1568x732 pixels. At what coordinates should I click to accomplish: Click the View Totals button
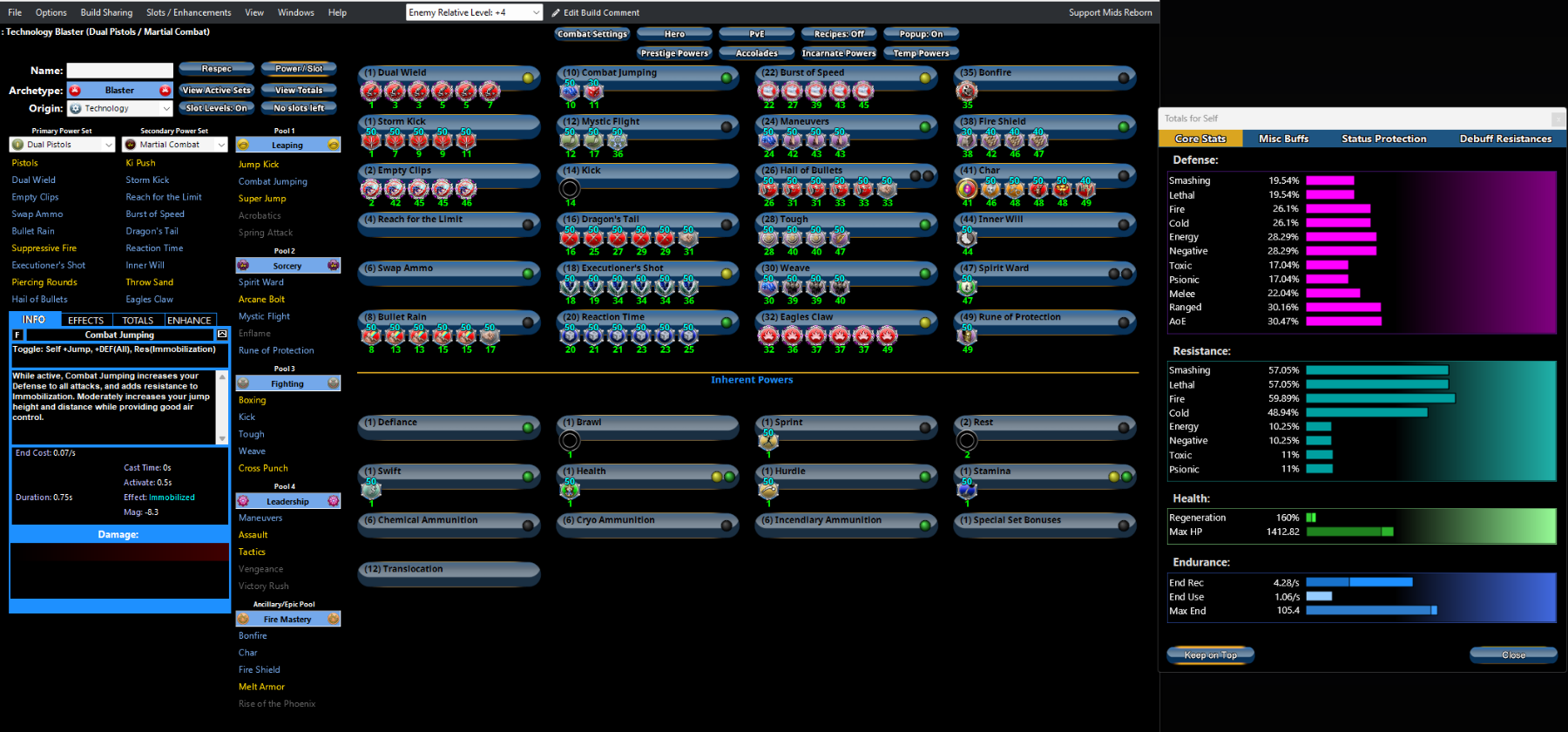[299, 90]
